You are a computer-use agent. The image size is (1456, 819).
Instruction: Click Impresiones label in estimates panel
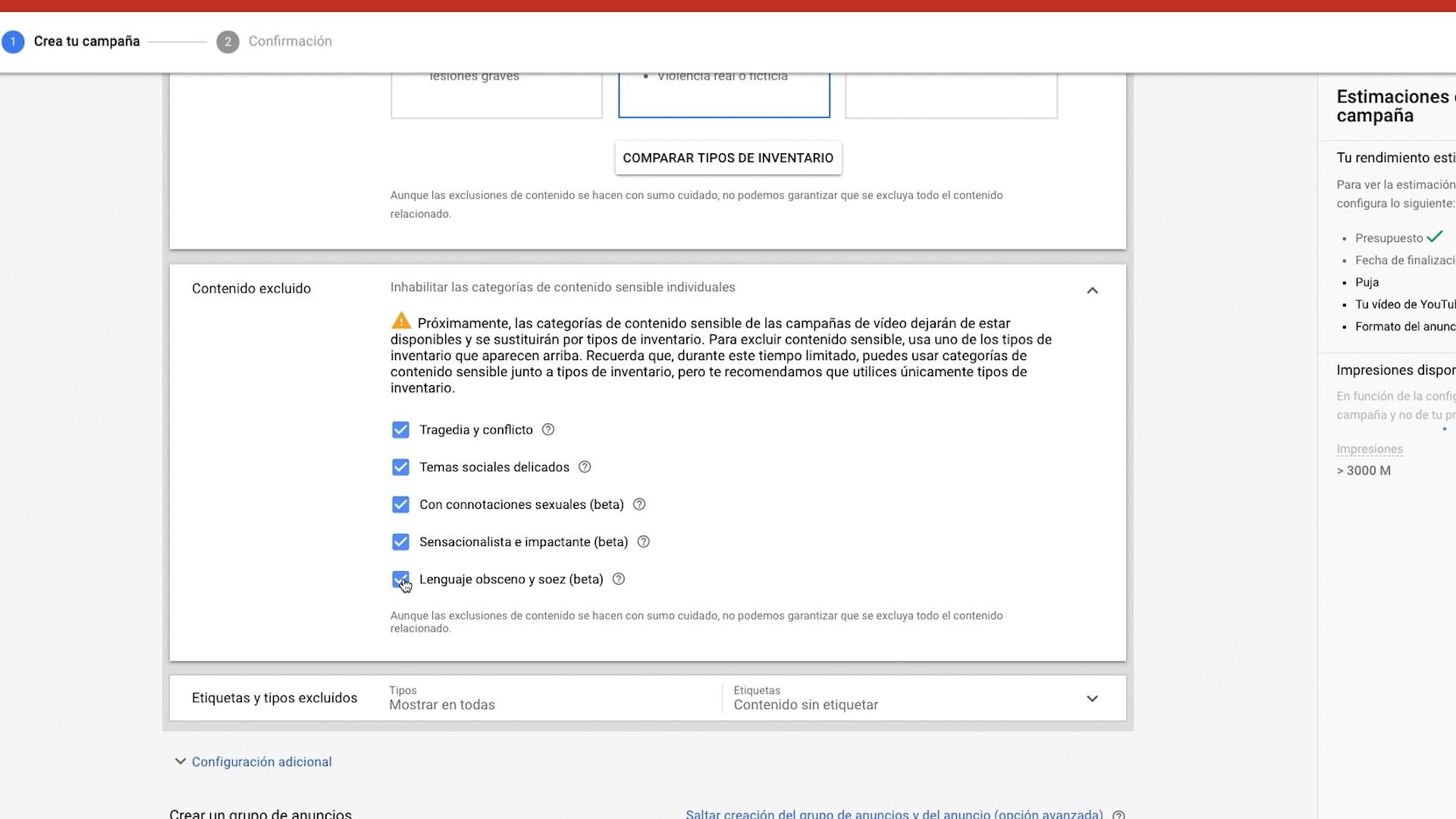pyautogui.click(x=1370, y=449)
